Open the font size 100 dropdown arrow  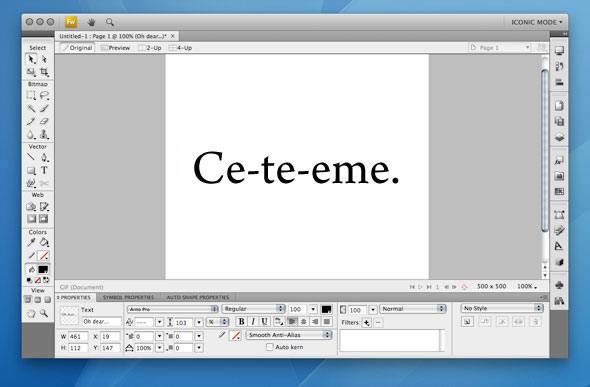pyautogui.click(x=313, y=309)
